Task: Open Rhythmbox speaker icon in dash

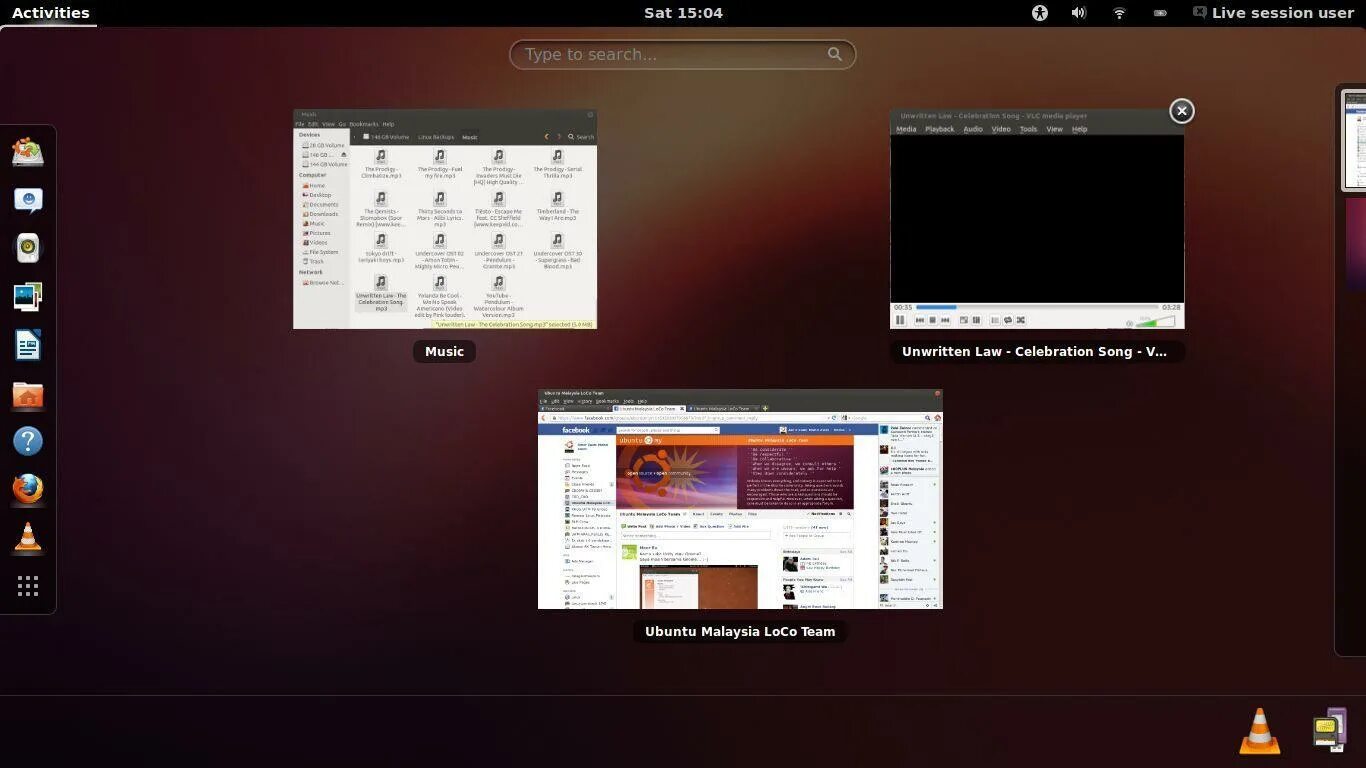Action: pos(28,248)
